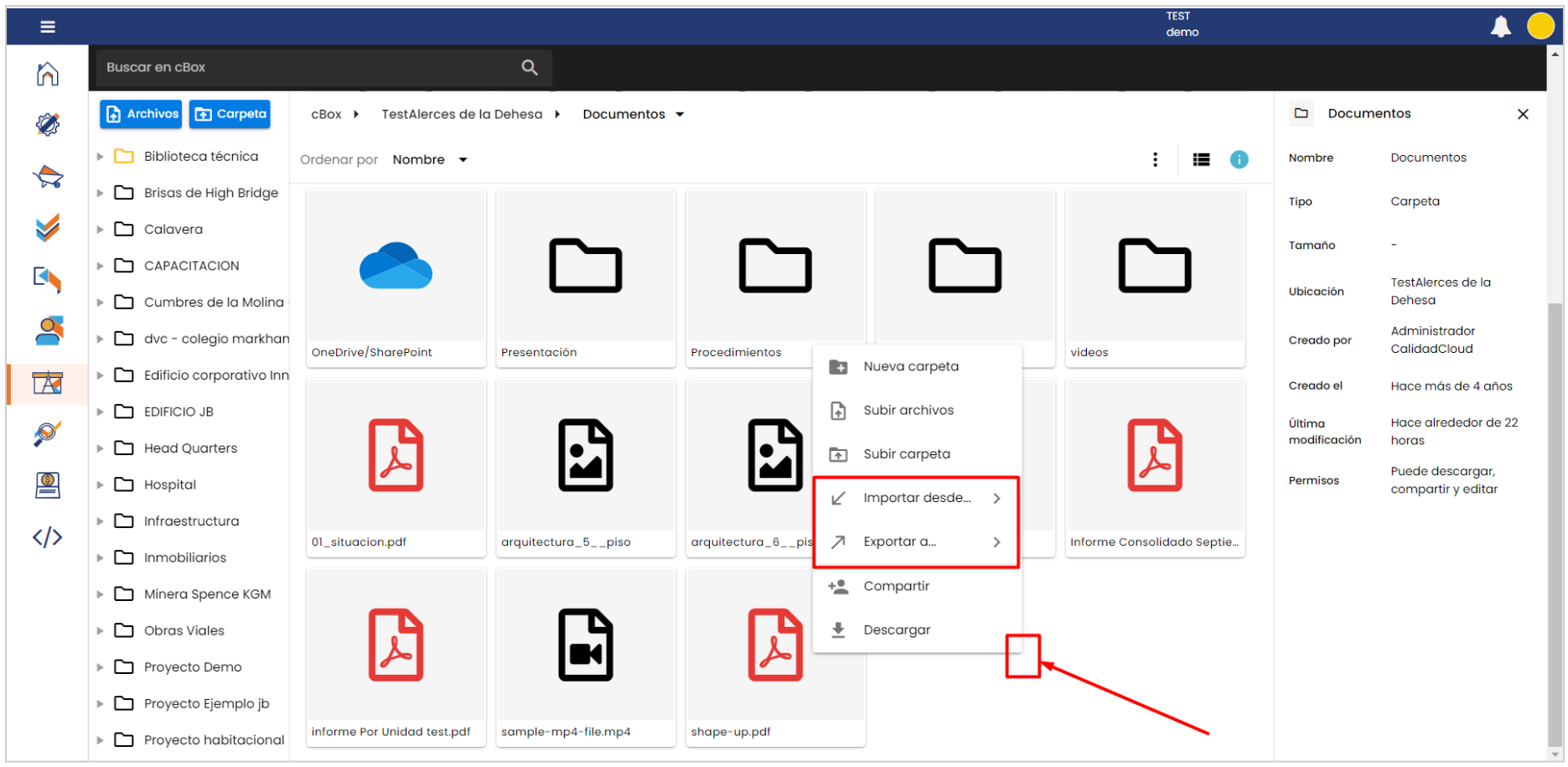Open Informe Consolidado Septie... PDF

pos(1155,467)
